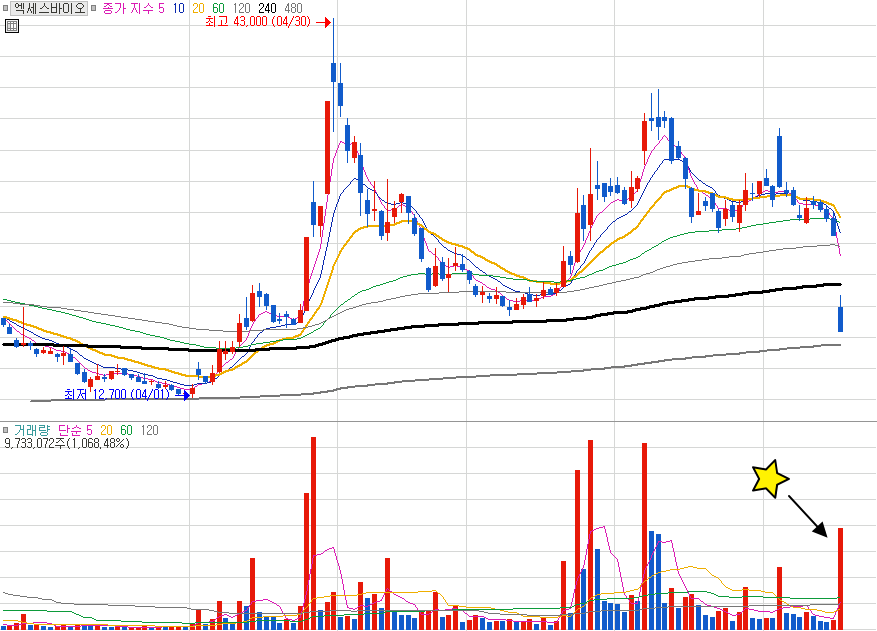Select the 단순 5 volume average label

pos(75,430)
